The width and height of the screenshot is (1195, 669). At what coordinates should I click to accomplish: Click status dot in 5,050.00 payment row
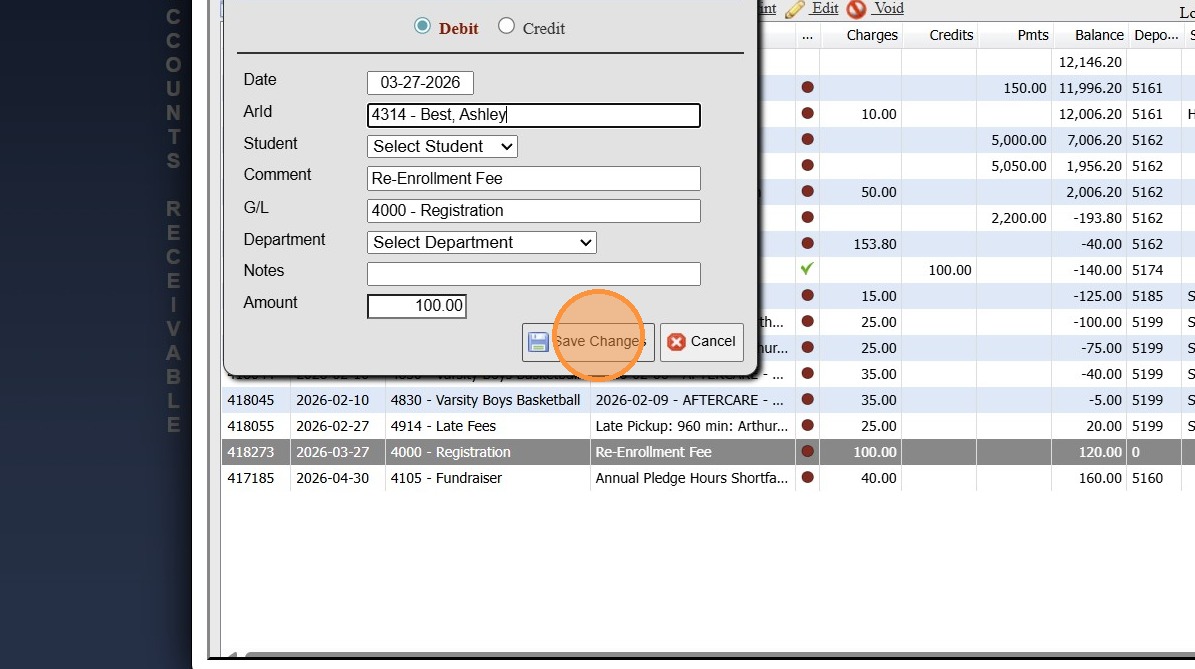[808, 165]
